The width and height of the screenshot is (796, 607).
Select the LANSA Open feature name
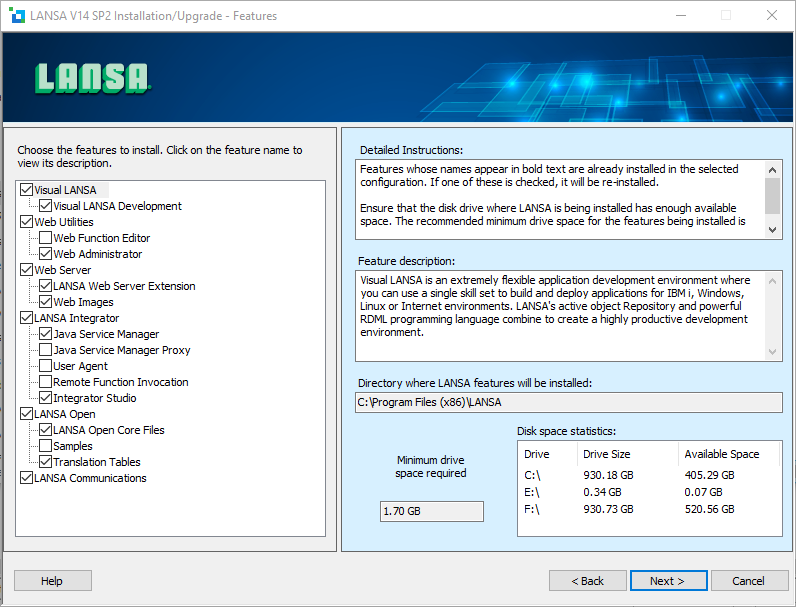[65, 414]
